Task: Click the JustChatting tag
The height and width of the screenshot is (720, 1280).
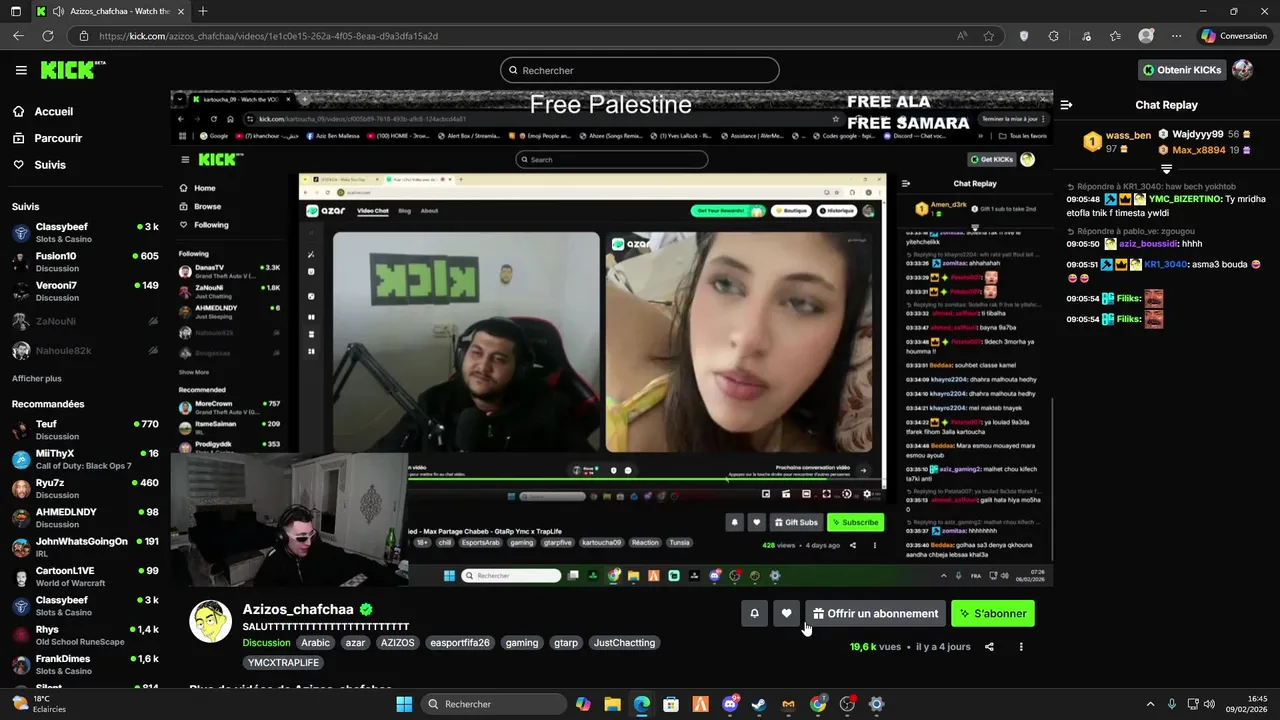Action: (x=624, y=643)
